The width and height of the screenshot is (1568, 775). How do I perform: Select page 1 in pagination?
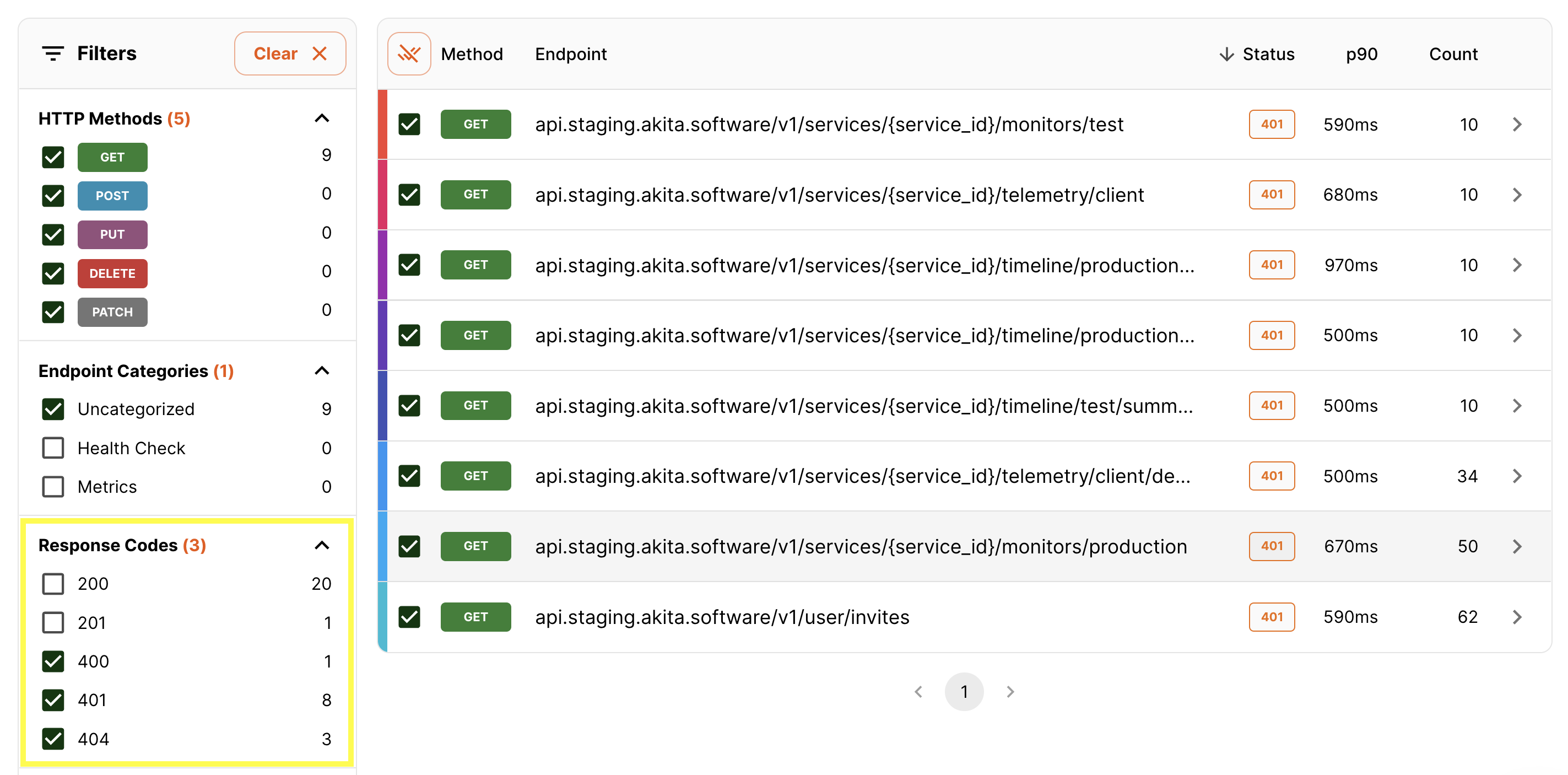tap(964, 692)
